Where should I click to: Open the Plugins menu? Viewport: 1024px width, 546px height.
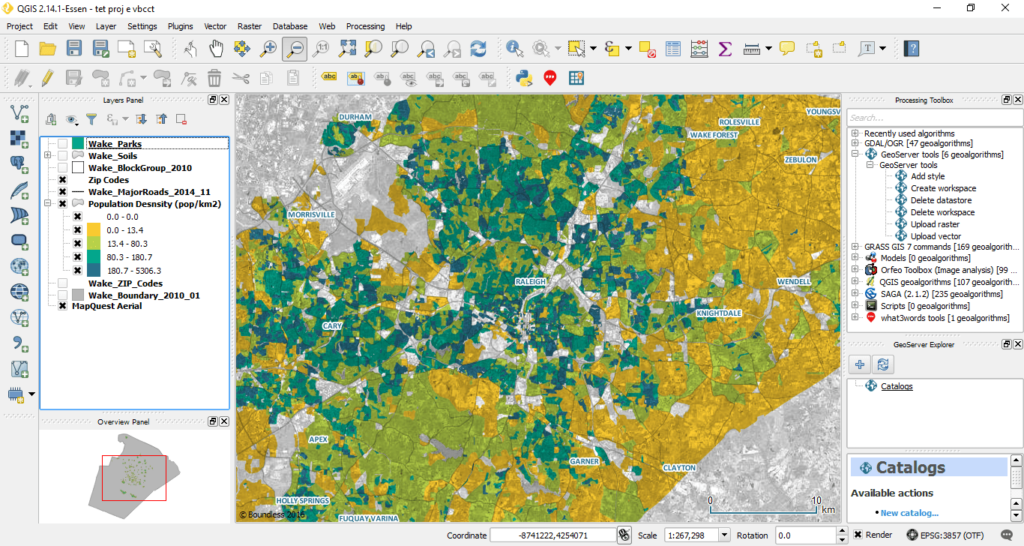(x=180, y=26)
